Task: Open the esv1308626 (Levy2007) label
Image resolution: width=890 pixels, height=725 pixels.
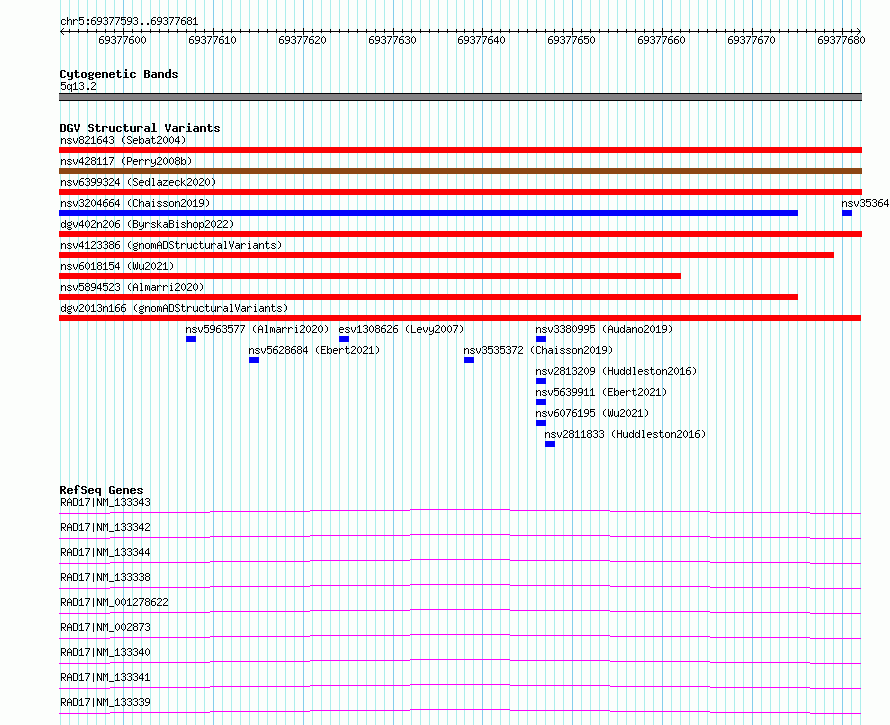Action: pos(401,329)
